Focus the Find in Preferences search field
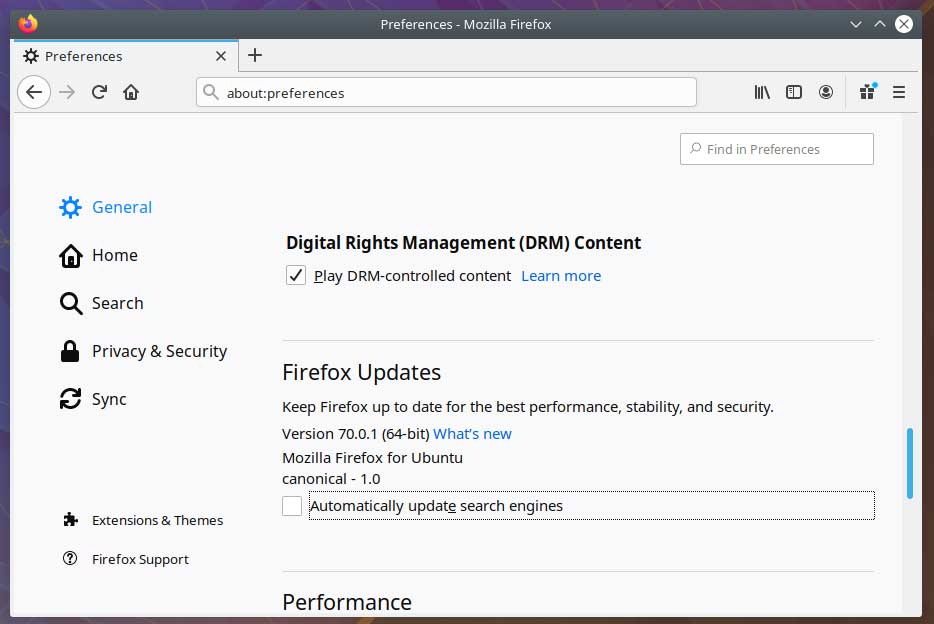 click(x=777, y=149)
